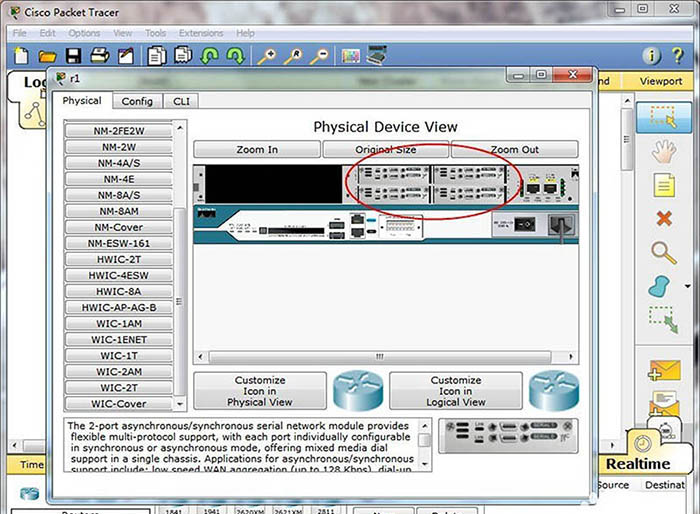Open the Options menu

[84, 33]
